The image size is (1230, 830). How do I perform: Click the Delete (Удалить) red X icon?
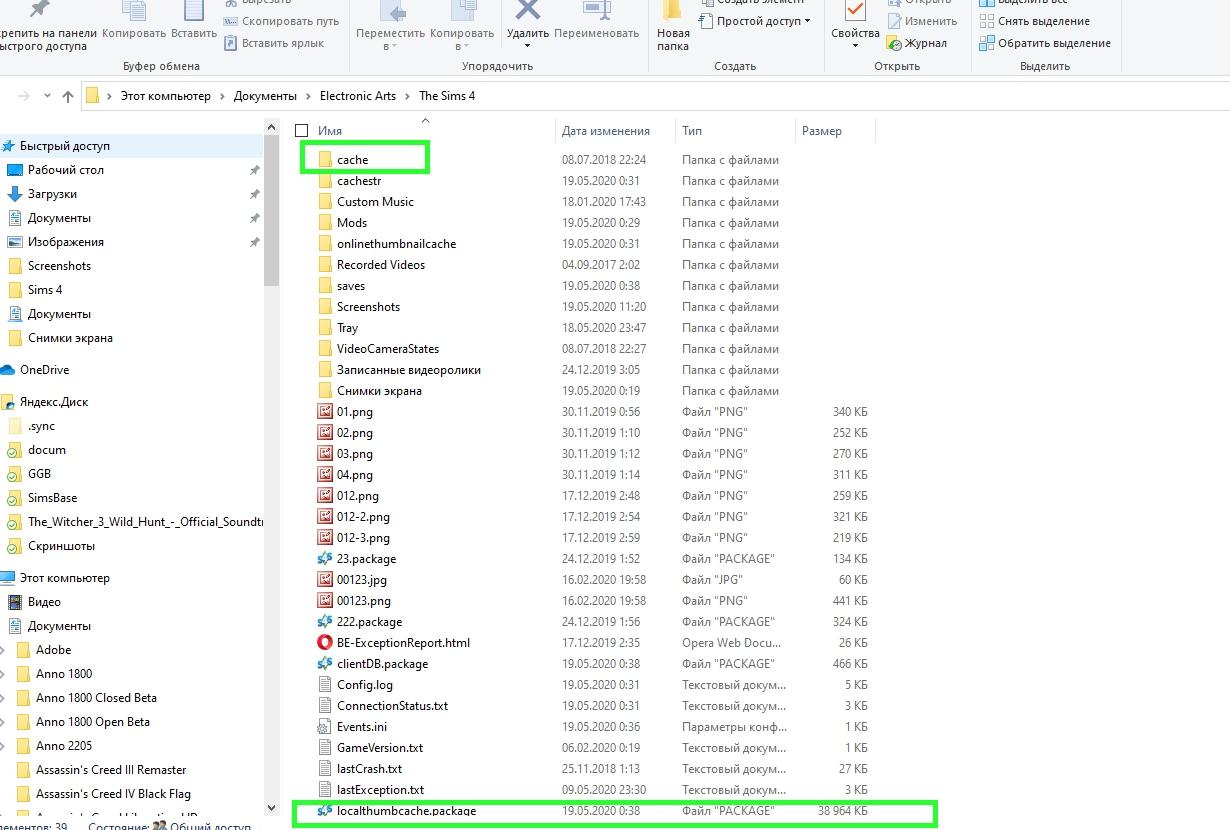pyautogui.click(x=527, y=12)
